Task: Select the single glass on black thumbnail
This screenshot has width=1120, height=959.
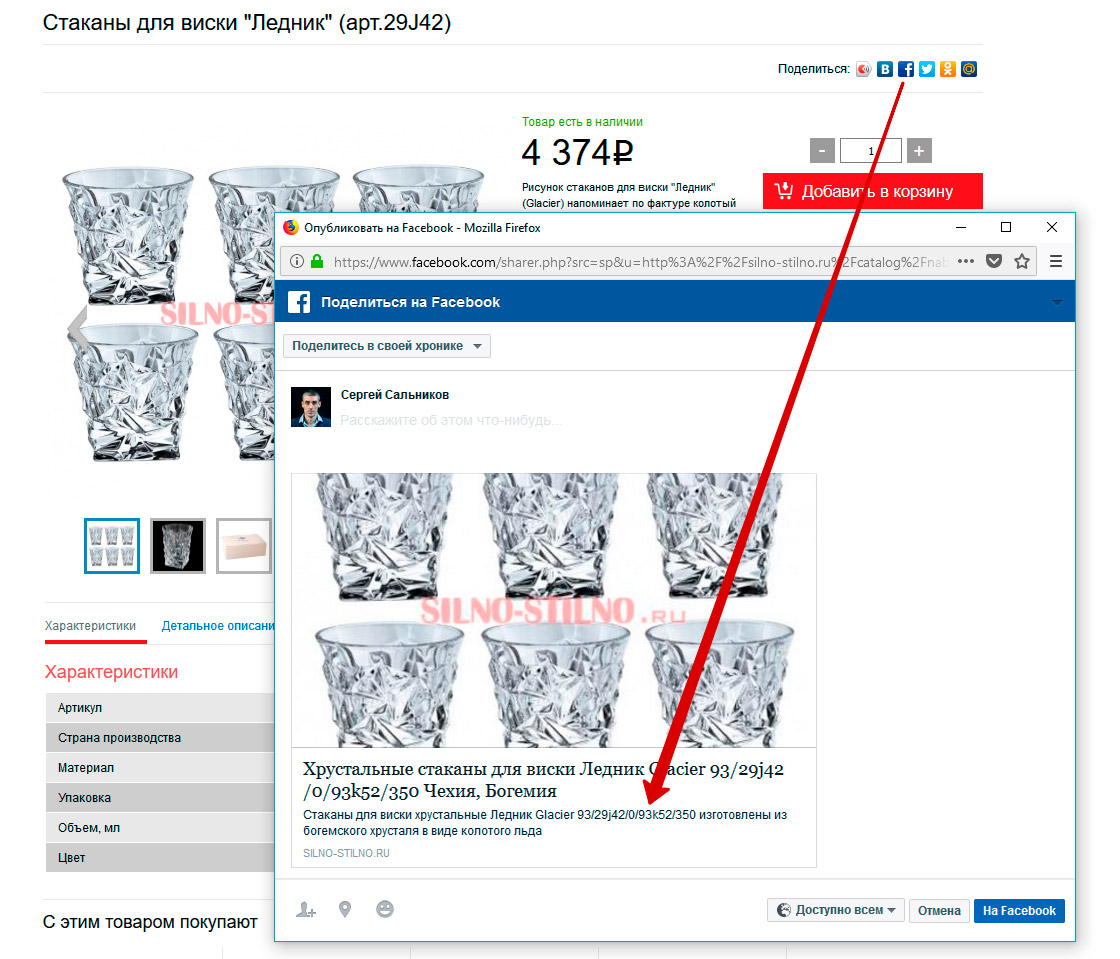Action: [x=178, y=546]
